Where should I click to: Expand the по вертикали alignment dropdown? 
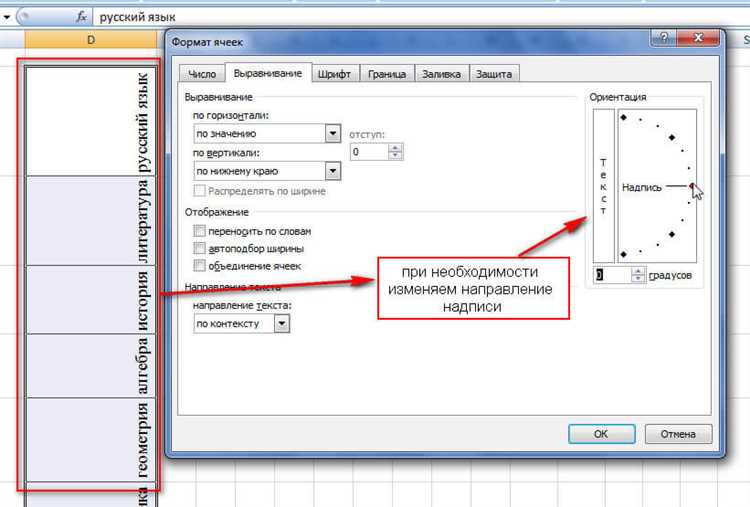[x=333, y=171]
